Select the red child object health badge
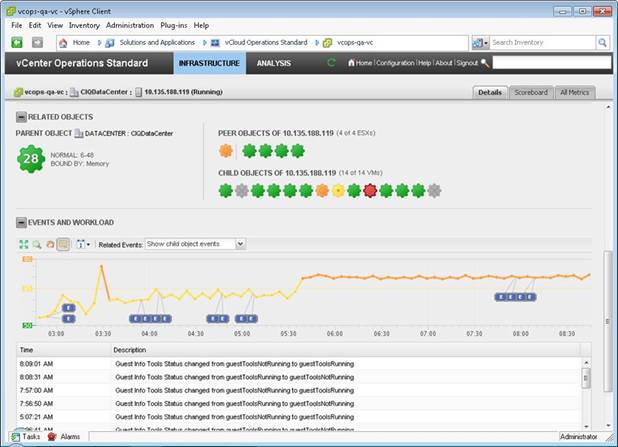Viewport: 618px width, 447px height. pyautogui.click(x=370, y=191)
